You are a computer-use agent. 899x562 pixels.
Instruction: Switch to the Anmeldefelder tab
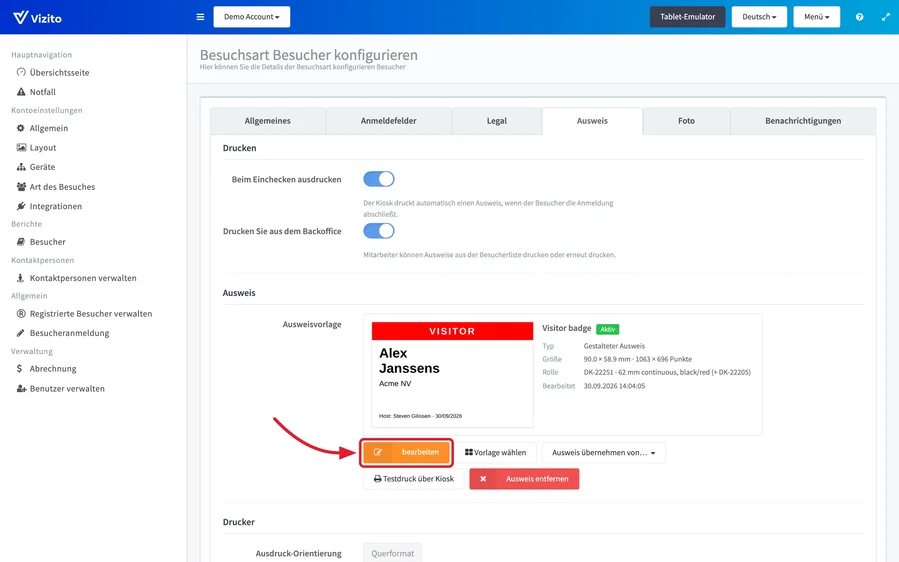pos(389,121)
